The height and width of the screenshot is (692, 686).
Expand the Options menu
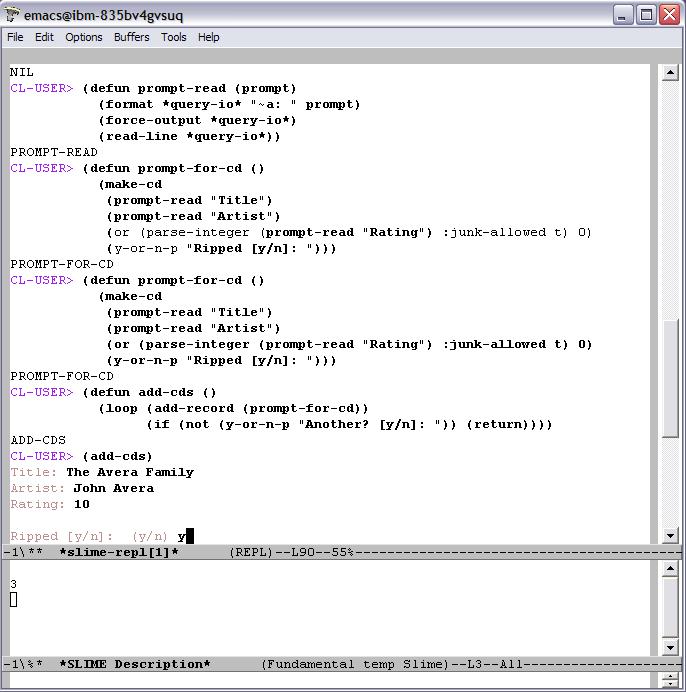pyautogui.click(x=84, y=37)
